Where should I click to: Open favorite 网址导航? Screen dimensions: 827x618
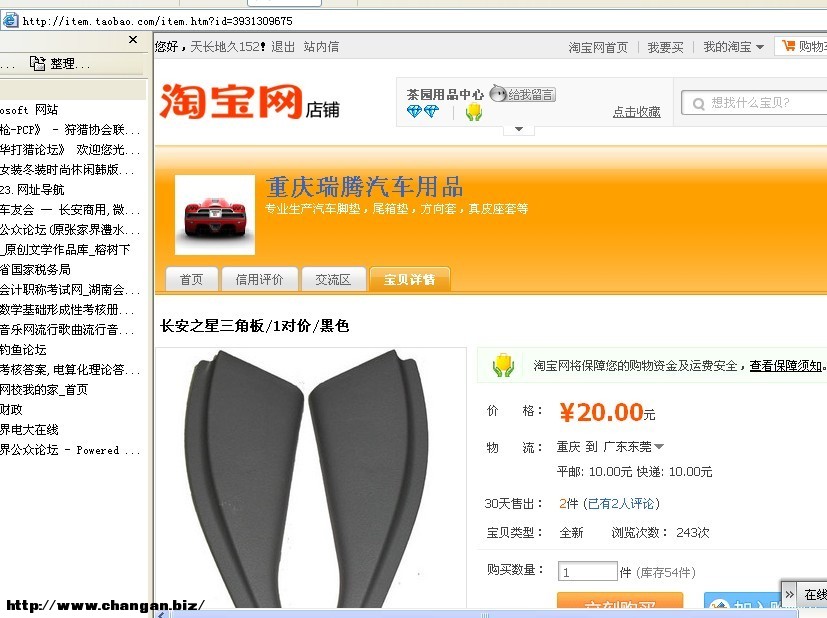32,189
